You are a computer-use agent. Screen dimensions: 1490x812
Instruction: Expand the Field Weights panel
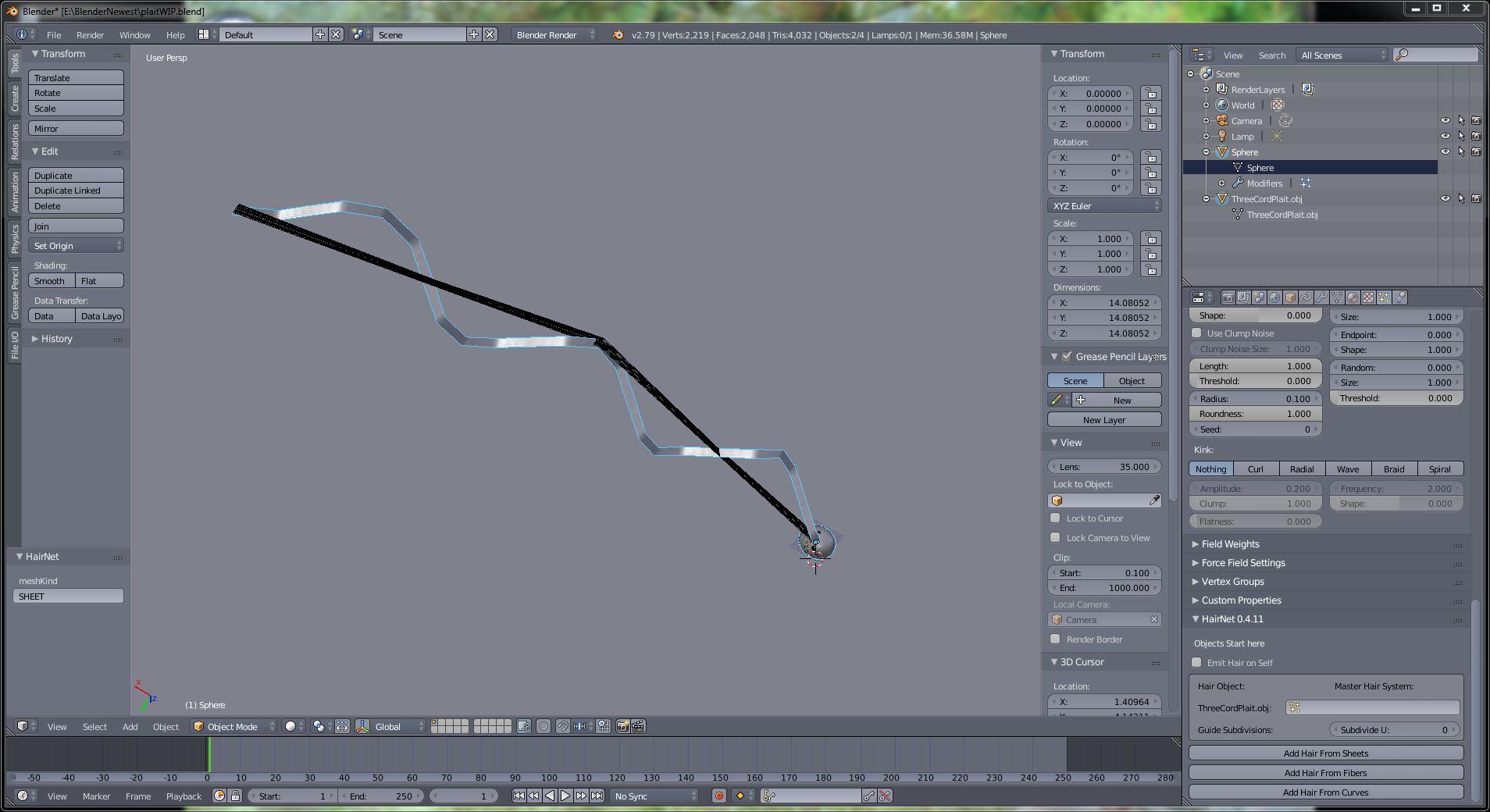click(1231, 544)
